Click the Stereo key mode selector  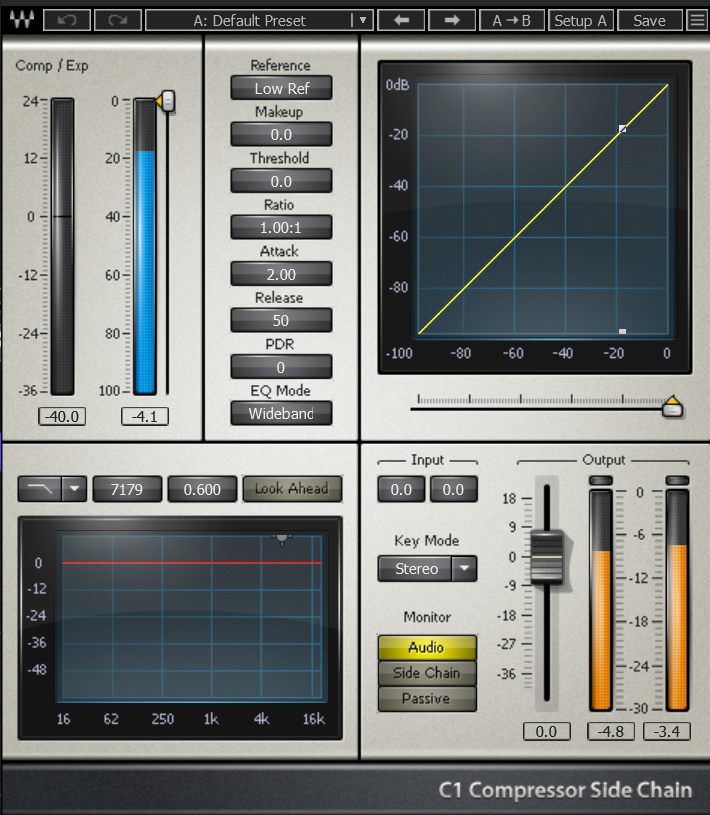pos(416,568)
